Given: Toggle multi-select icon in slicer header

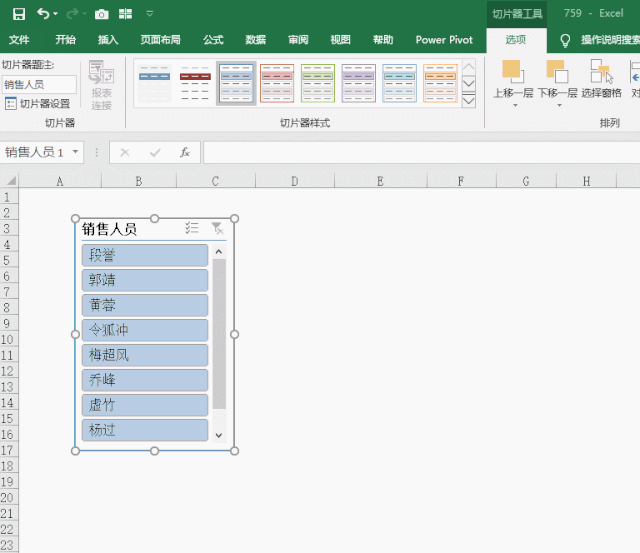Looking at the screenshot, I should pyautogui.click(x=192, y=228).
